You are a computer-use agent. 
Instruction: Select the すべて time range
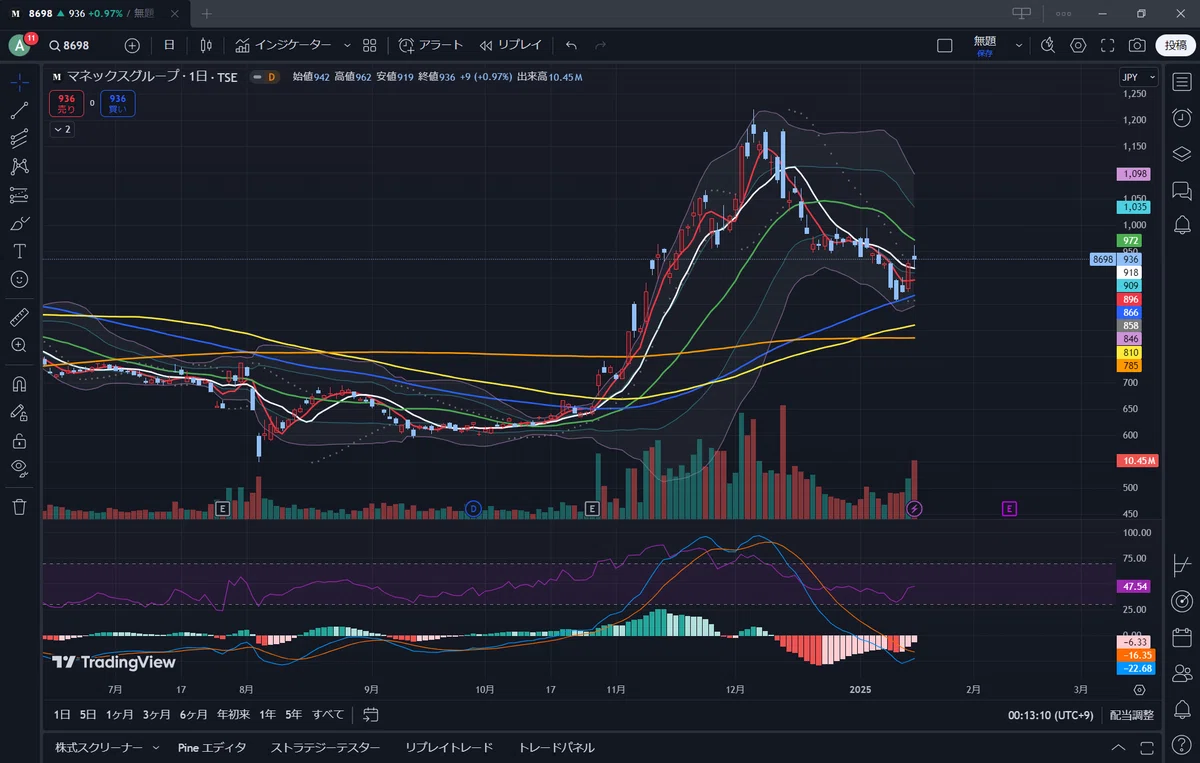click(328, 714)
